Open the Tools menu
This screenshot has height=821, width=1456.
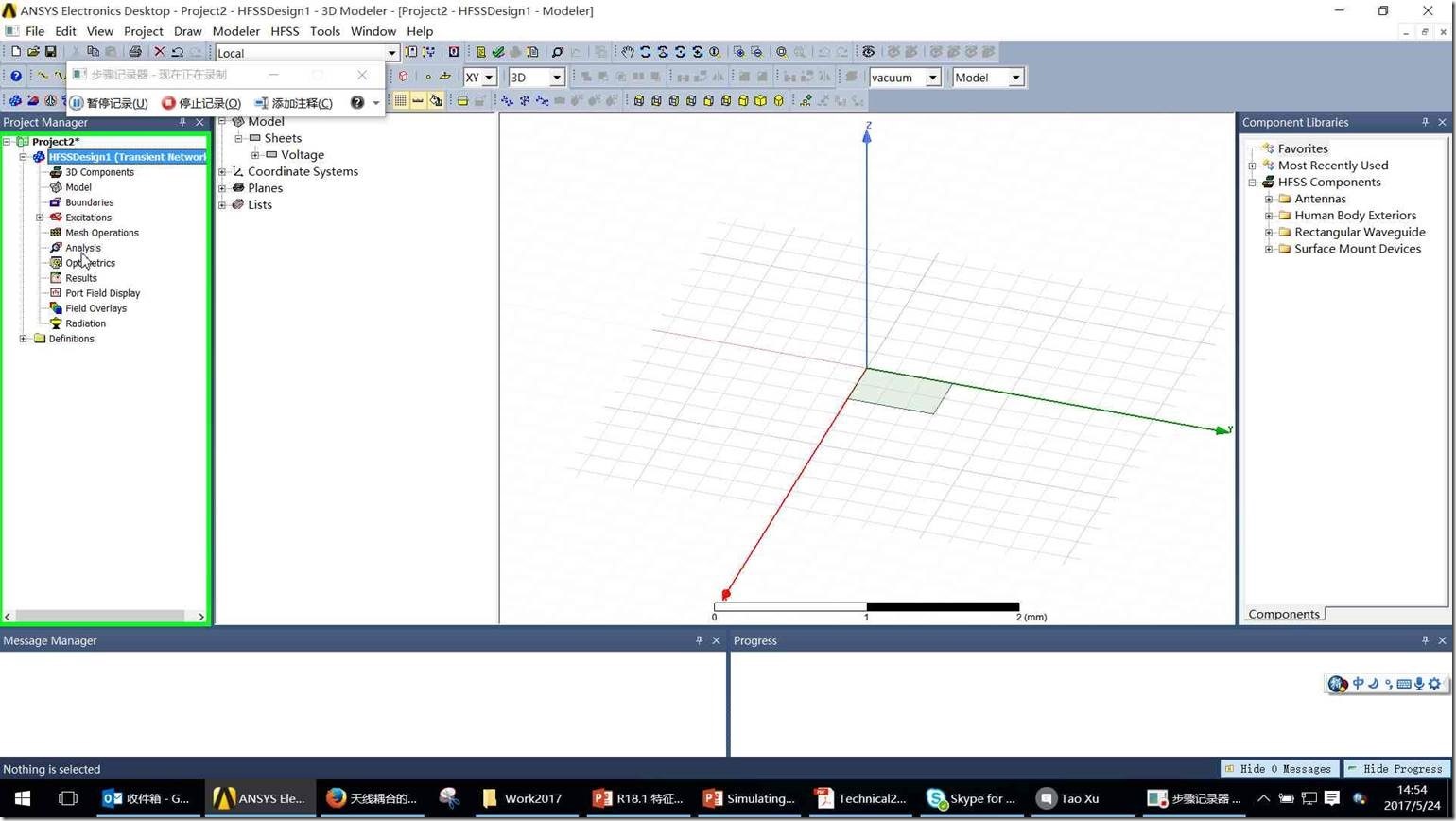(x=324, y=31)
